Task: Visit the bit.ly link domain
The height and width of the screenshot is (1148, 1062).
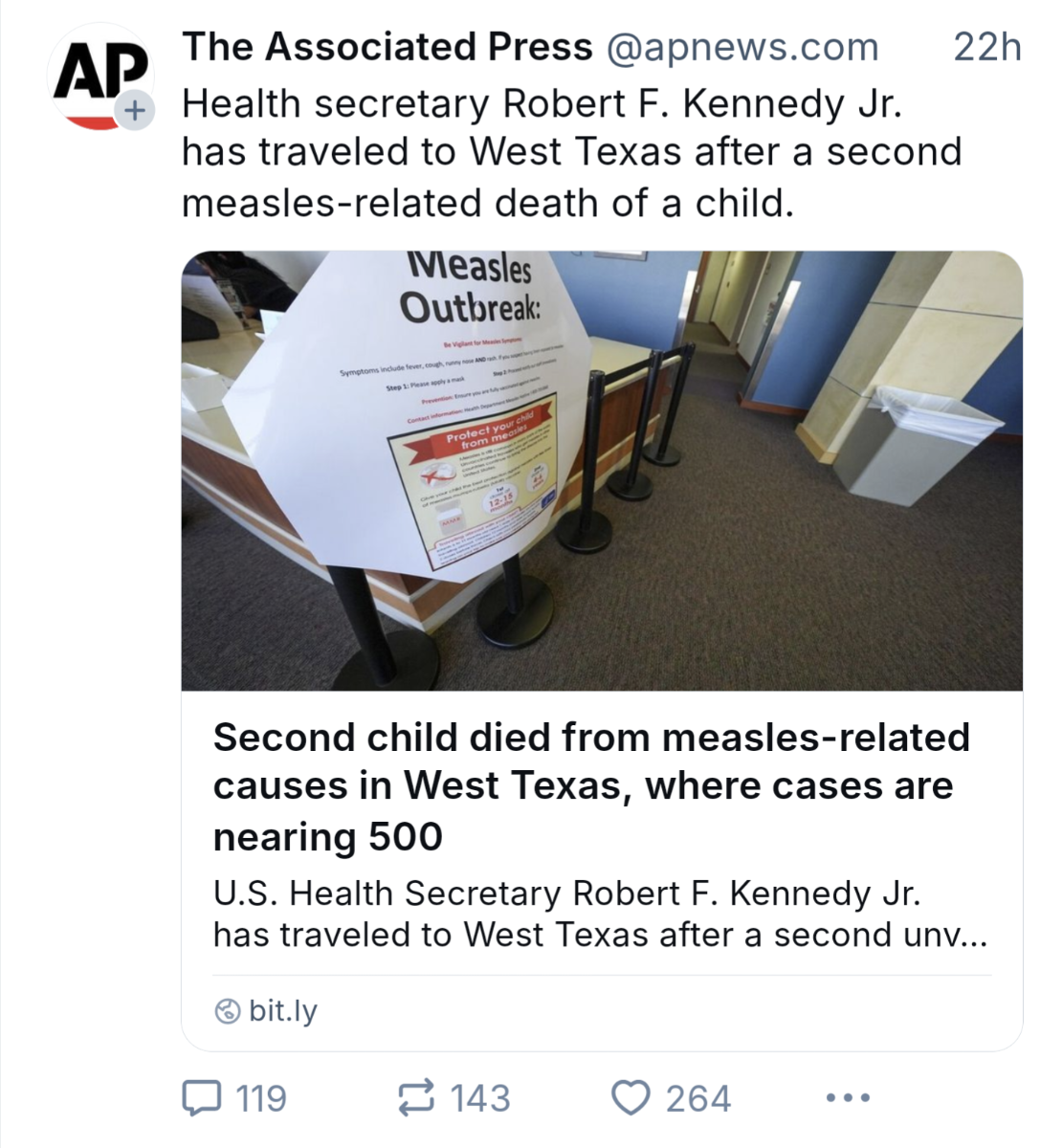Action: click(282, 1010)
